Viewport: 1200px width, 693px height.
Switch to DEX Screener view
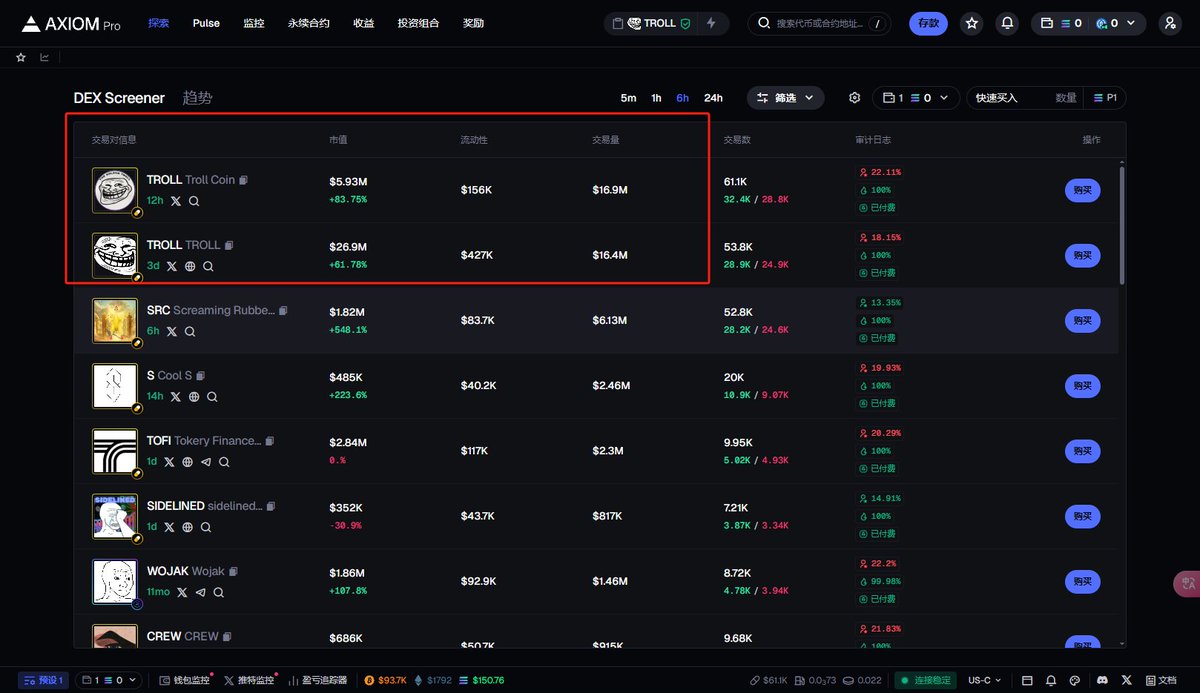click(119, 98)
